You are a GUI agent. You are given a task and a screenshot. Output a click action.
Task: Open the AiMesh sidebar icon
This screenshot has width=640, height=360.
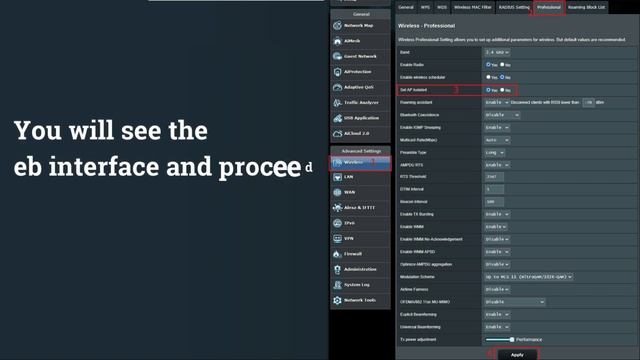click(338, 41)
